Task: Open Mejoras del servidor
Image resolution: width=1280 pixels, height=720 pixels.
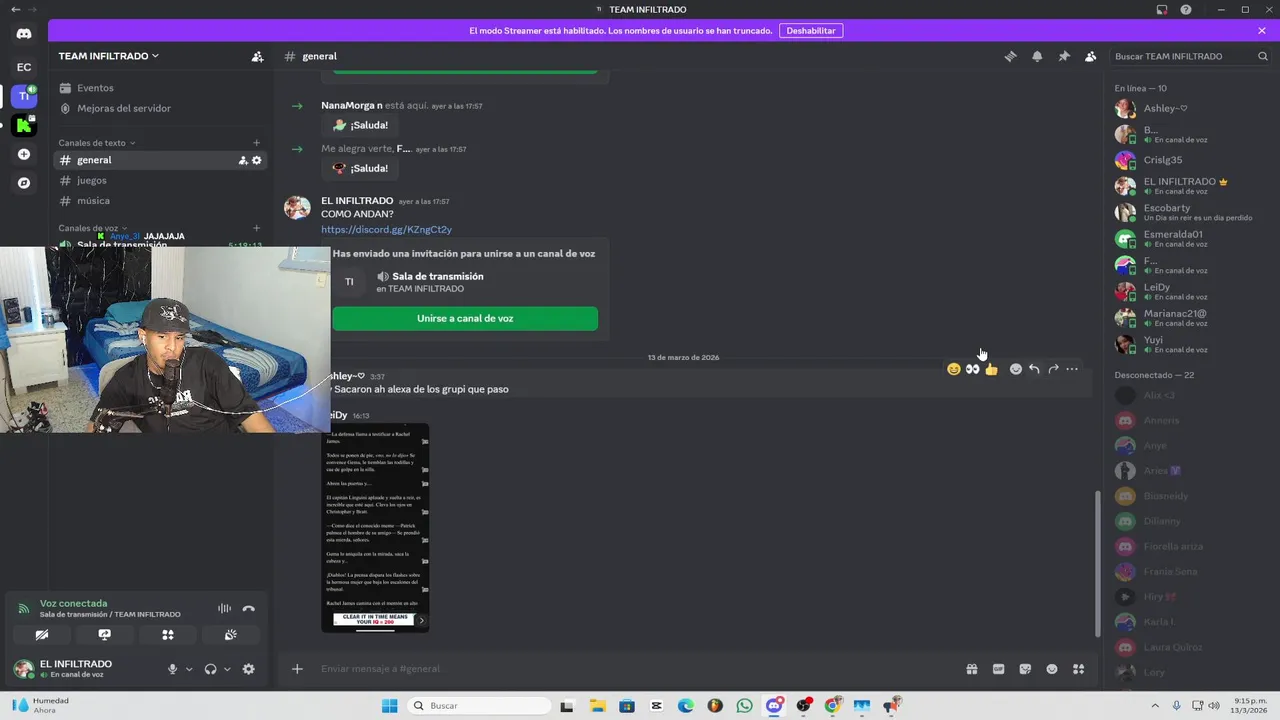Action: (160, 108)
